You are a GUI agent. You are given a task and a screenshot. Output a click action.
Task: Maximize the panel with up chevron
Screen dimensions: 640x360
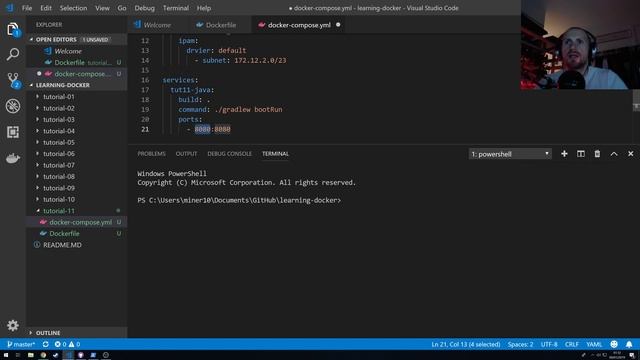(614, 154)
